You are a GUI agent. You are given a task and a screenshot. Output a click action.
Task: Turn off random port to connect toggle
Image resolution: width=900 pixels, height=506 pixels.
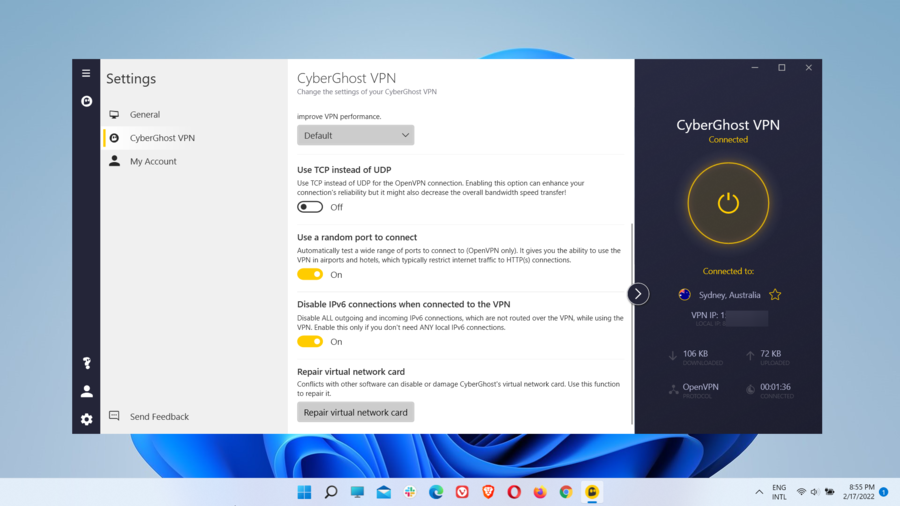coord(310,274)
